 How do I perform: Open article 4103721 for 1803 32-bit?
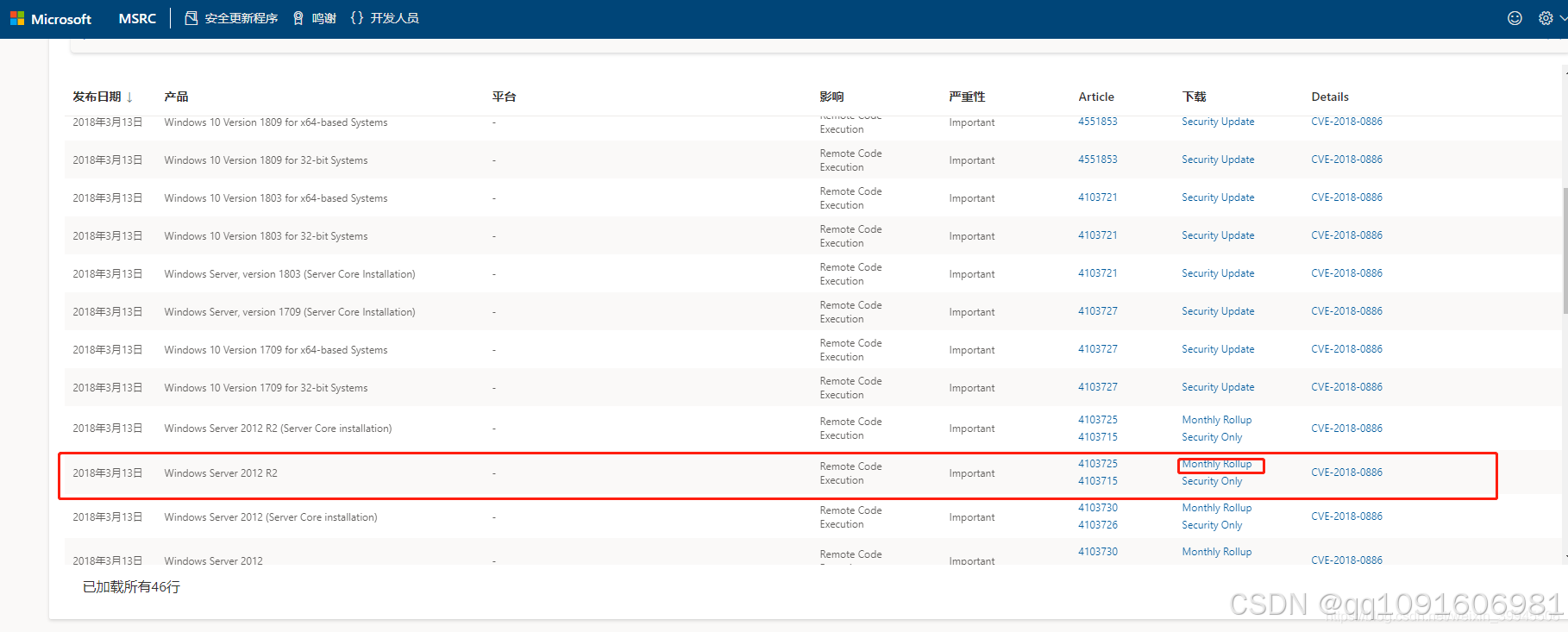coord(1097,235)
